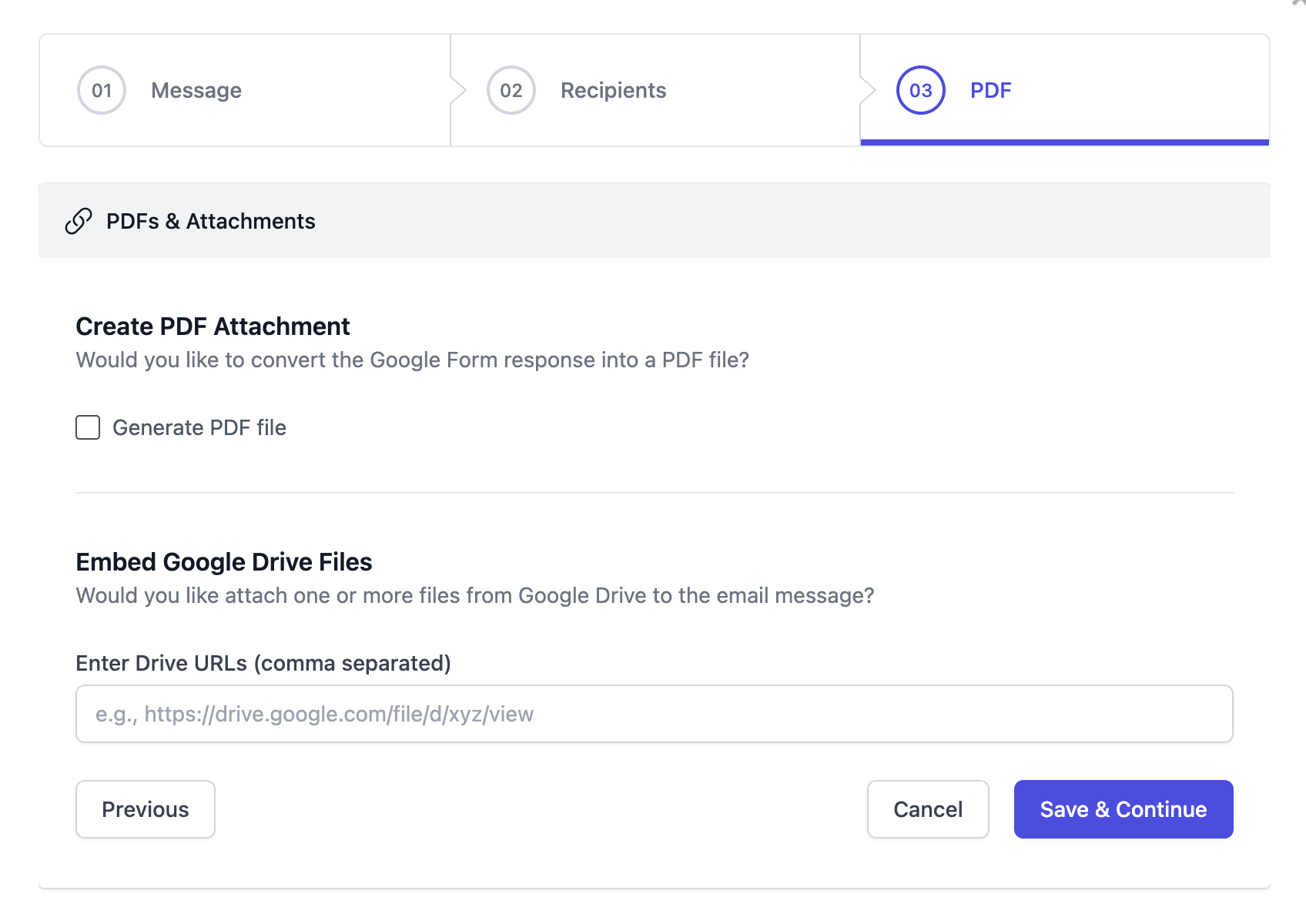
Task: Click the chain-link icon beside PDFs & Attachments
Action: click(x=78, y=221)
